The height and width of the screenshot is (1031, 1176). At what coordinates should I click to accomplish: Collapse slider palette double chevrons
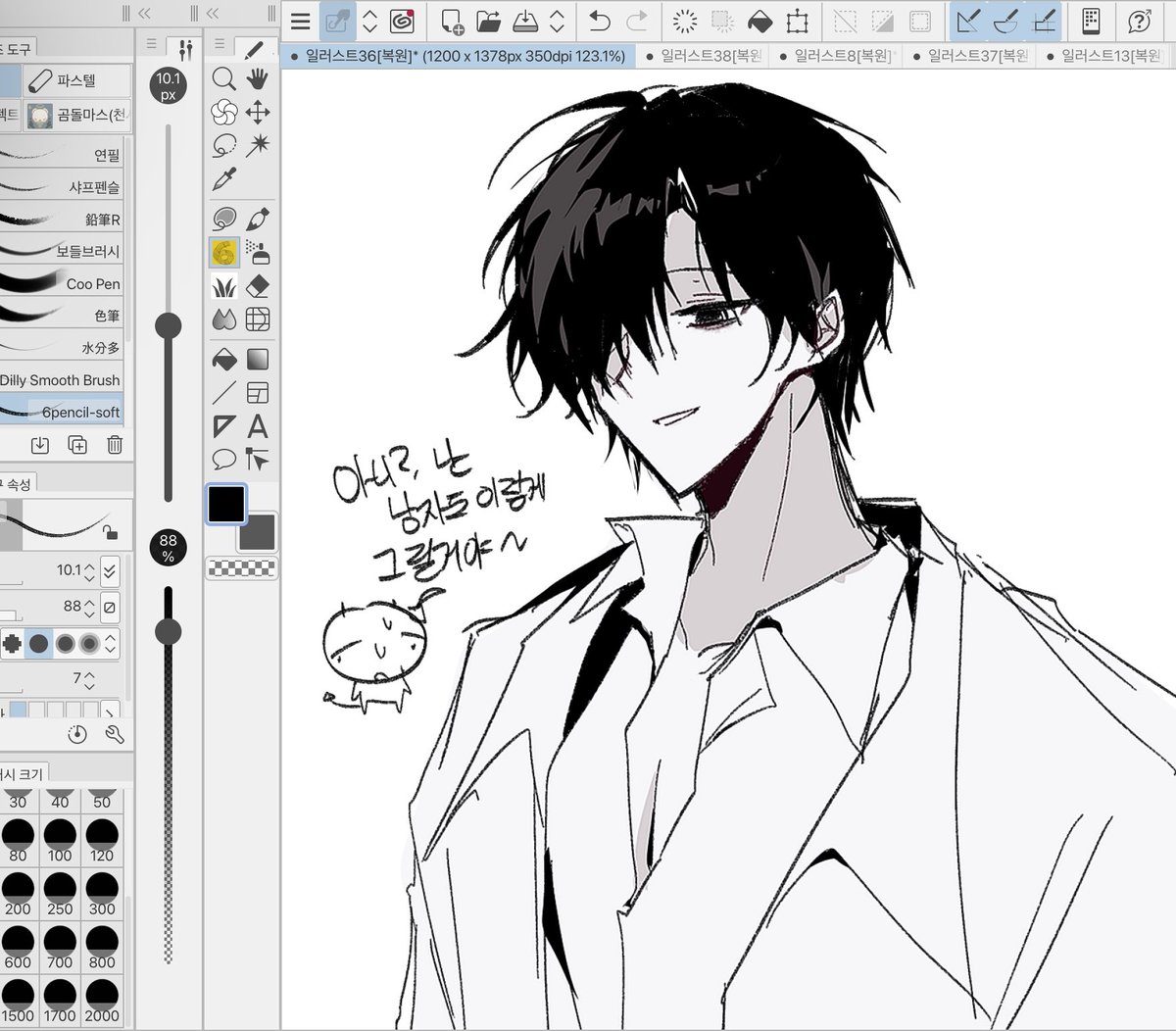tap(215, 13)
